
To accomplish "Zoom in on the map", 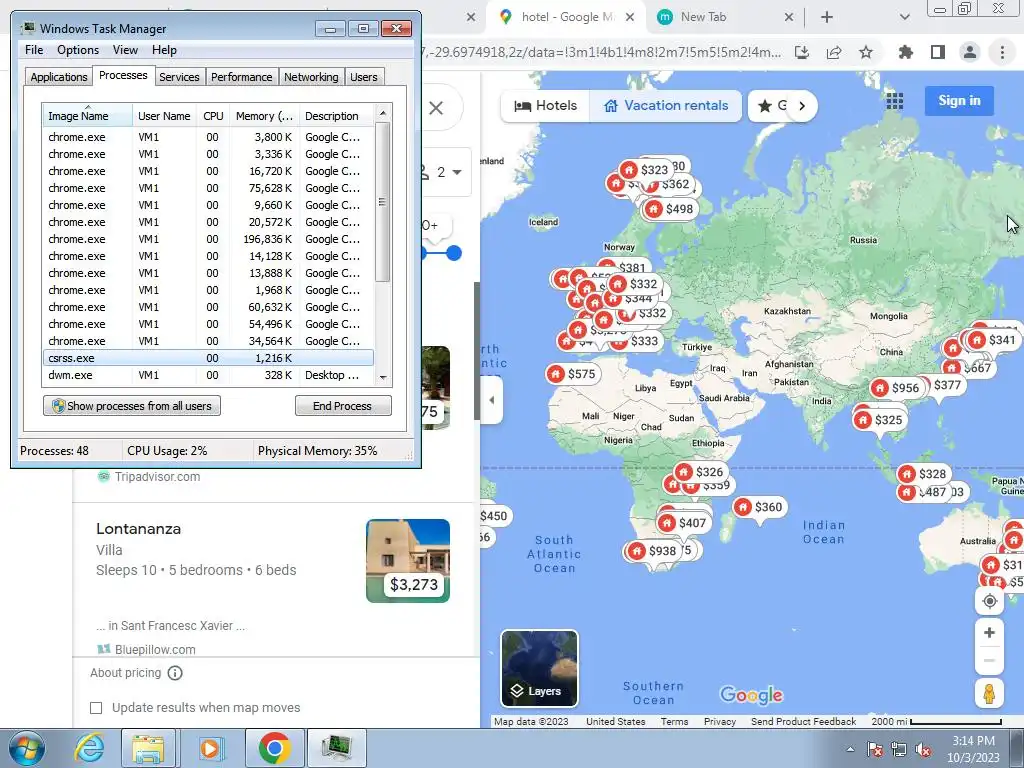I will pyautogui.click(x=989, y=633).
